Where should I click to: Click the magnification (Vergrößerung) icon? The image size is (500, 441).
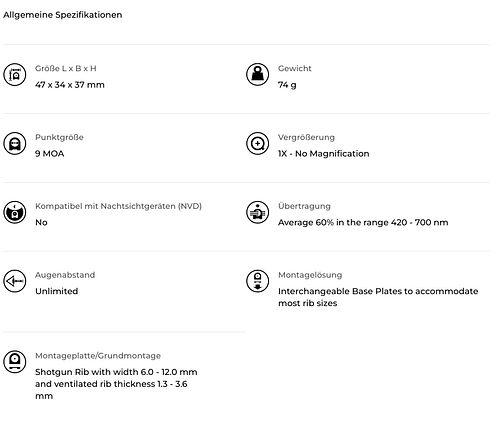(257, 144)
